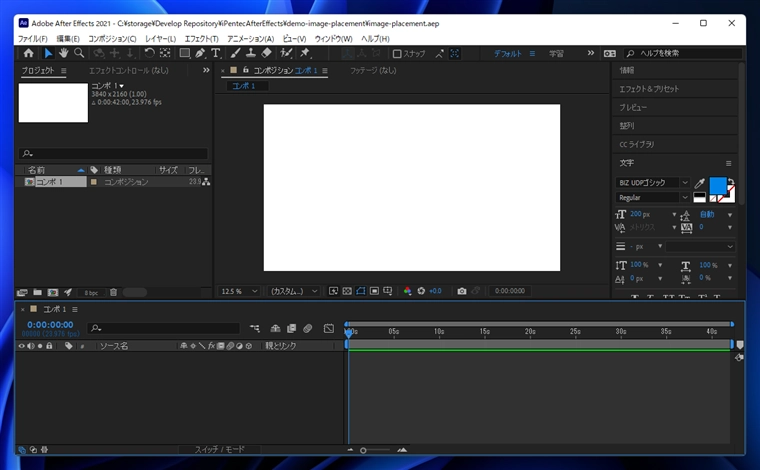This screenshot has height=470, width=760.
Task: Expand hidden panels chevron in Project panel group
Action: coord(206,70)
